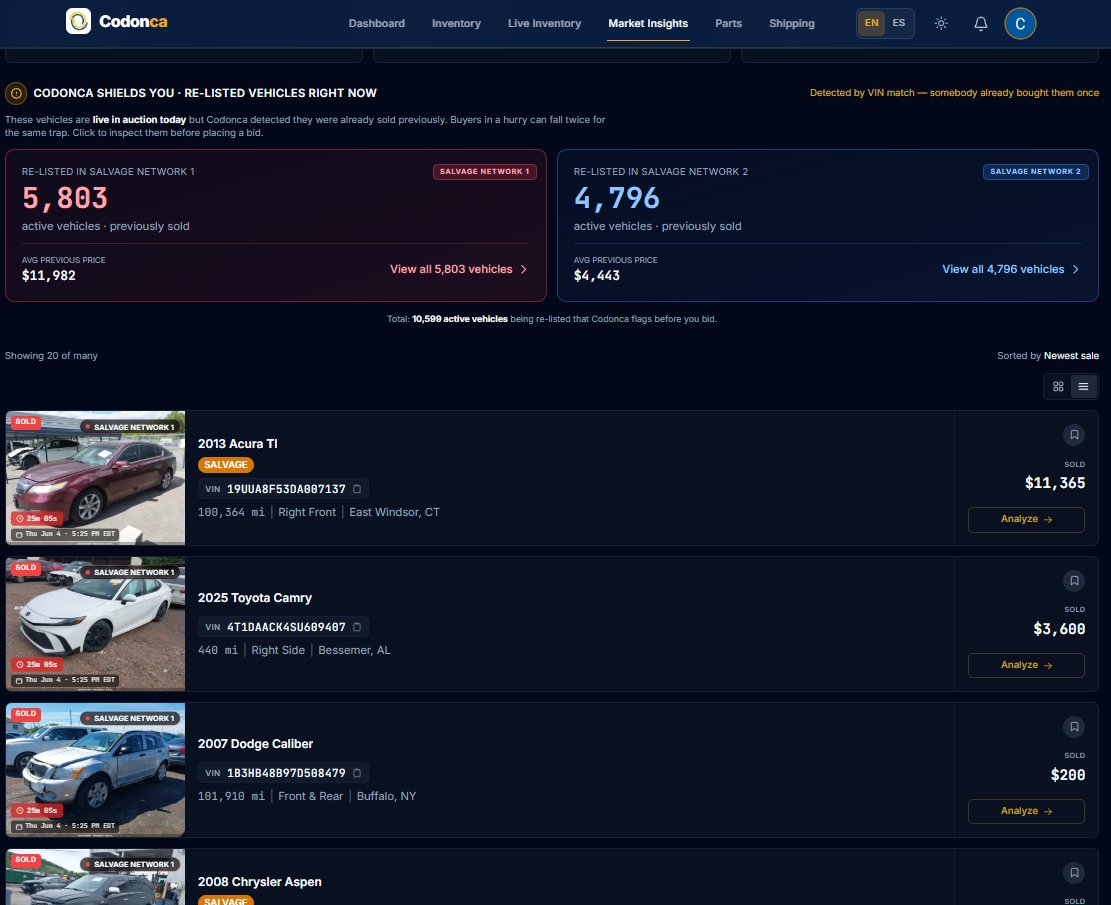The image size is (1111, 905).
Task: Toggle the light/dark theme sun icon
Action: [x=941, y=23]
